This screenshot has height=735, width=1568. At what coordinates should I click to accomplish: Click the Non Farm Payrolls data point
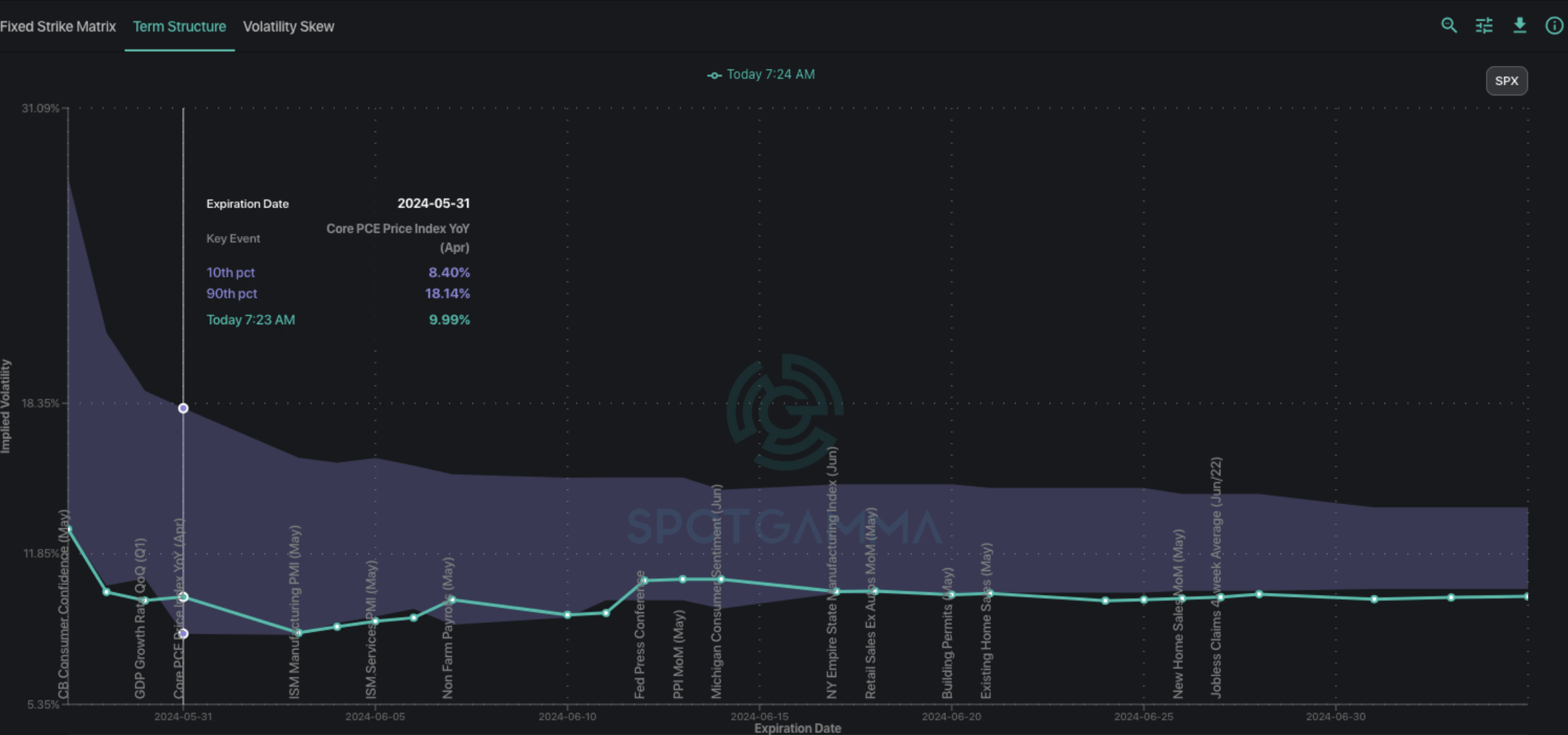[452, 600]
